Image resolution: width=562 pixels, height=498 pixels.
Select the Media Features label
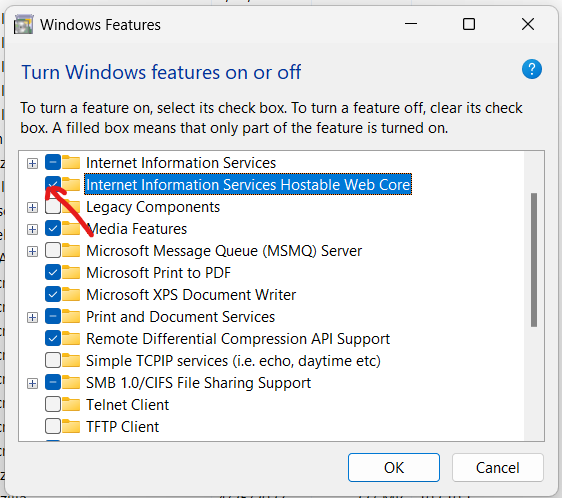click(x=137, y=229)
